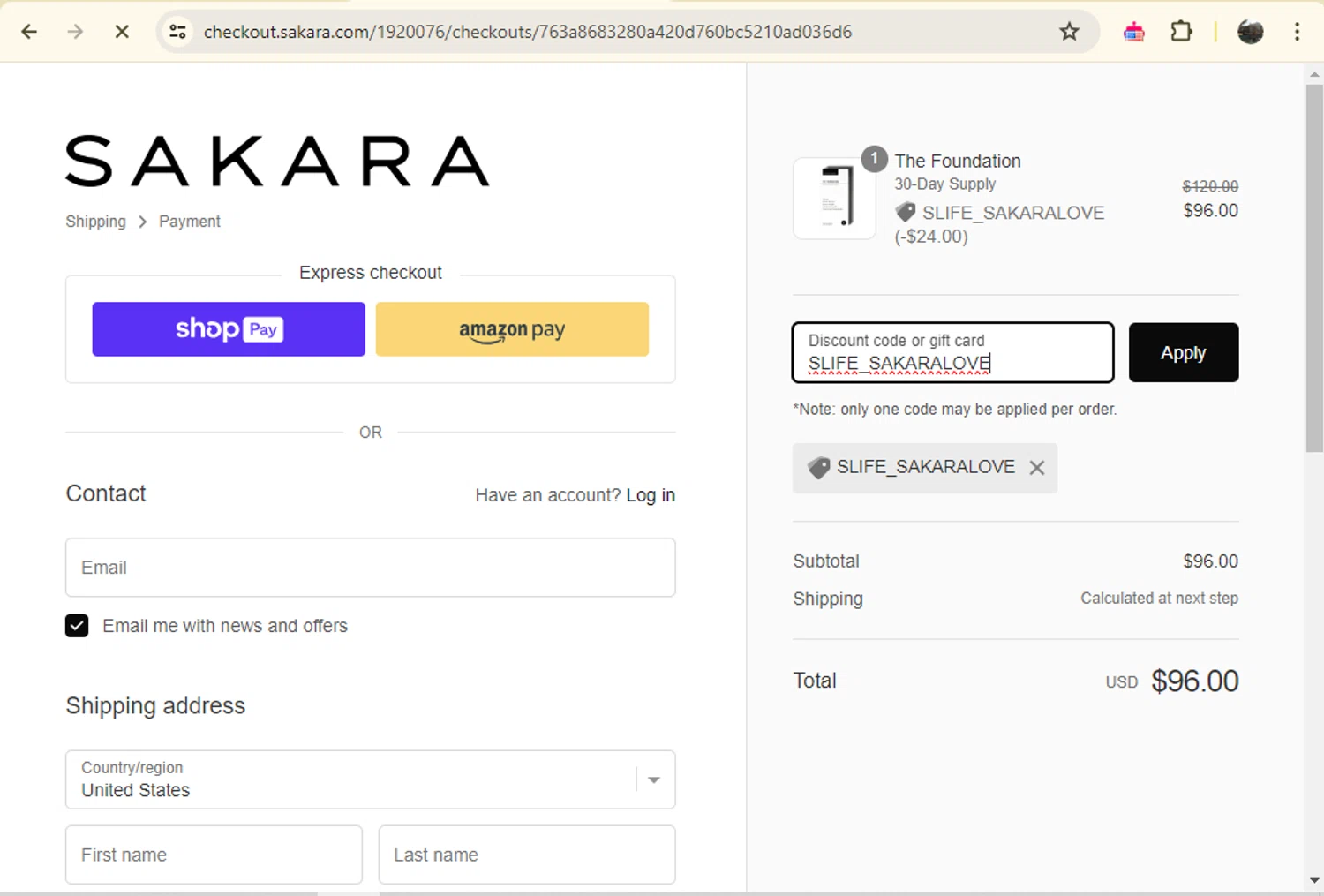Open the Chrome profile avatar
Screen dimensions: 1324x896
click(x=1250, y=32)
